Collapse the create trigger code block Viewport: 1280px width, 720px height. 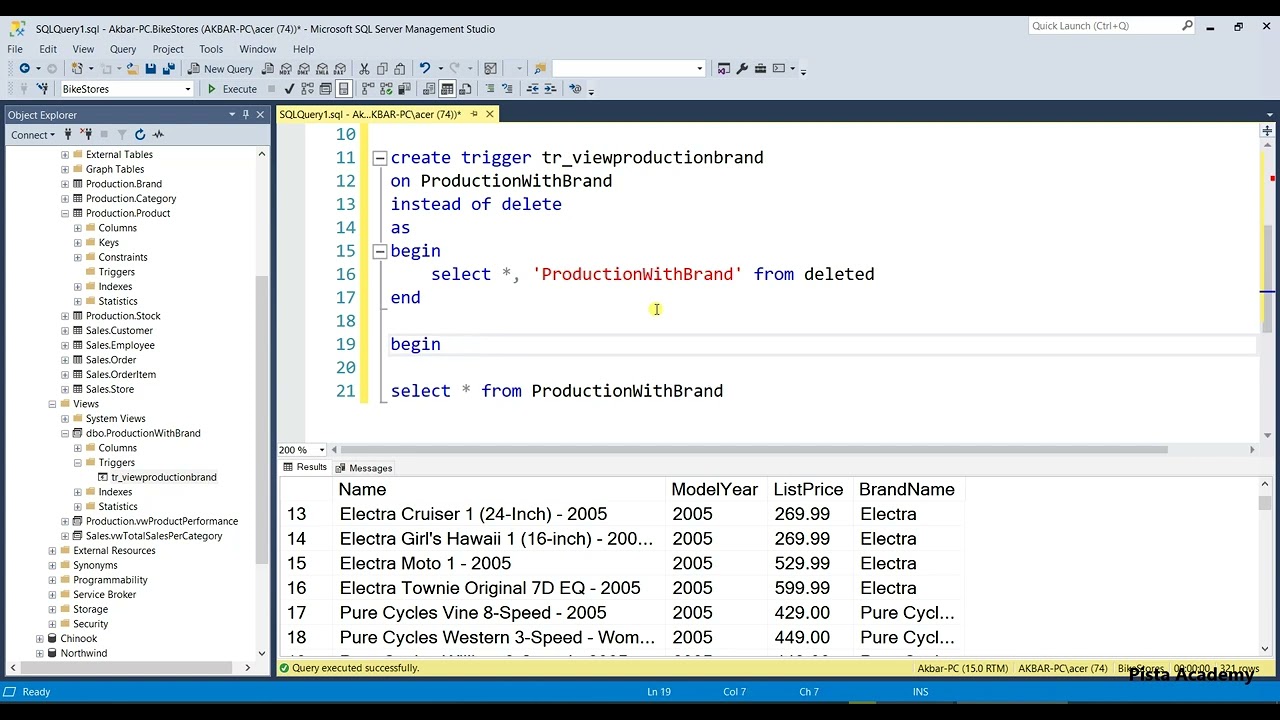pyautogui.click(x=380, y=158)
